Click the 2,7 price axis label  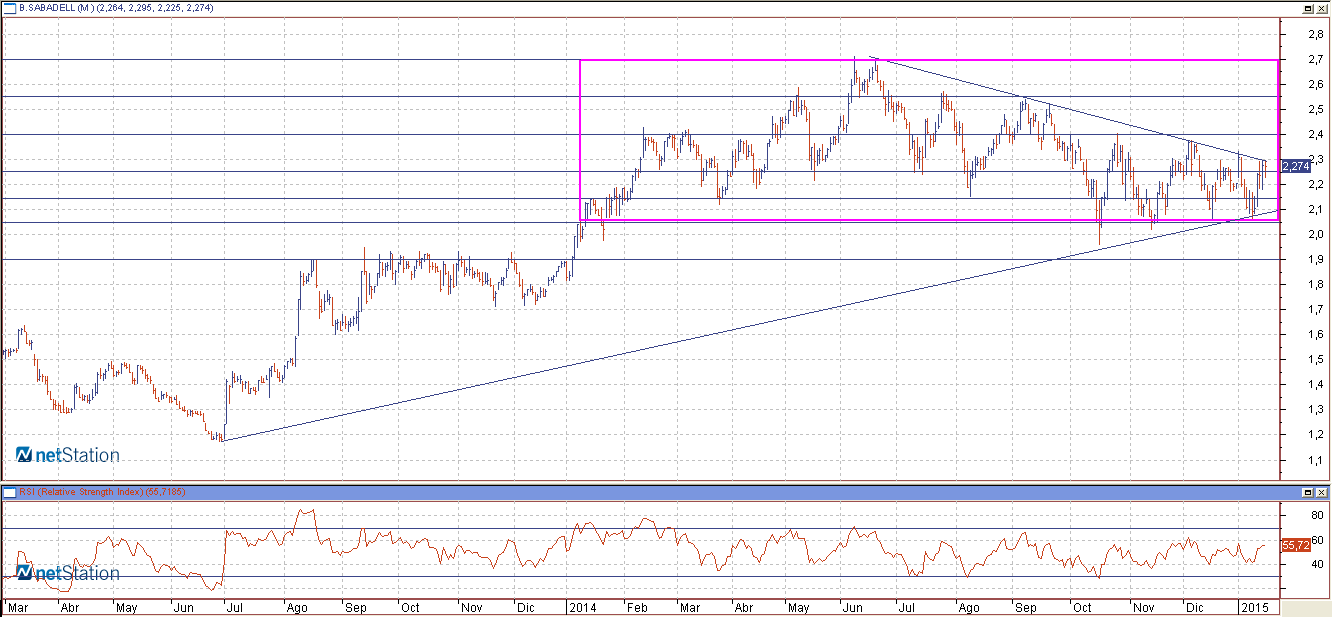(1317, 59)
